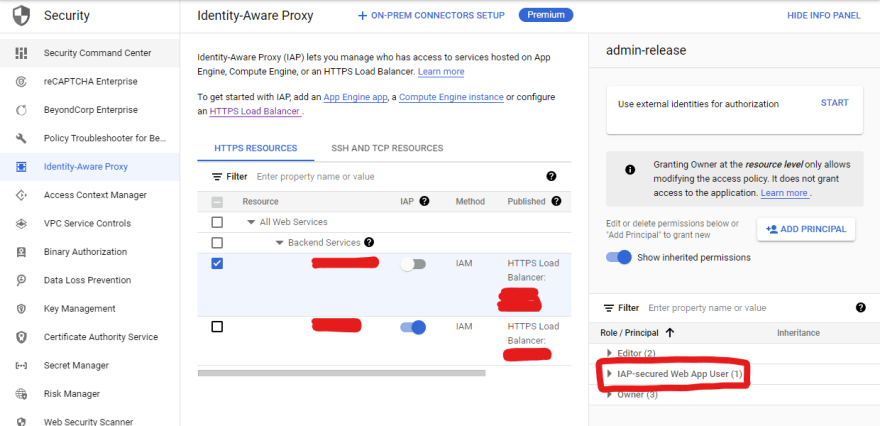Expand the Editor (2) role
Screen dimensions: 880x426
610,352
